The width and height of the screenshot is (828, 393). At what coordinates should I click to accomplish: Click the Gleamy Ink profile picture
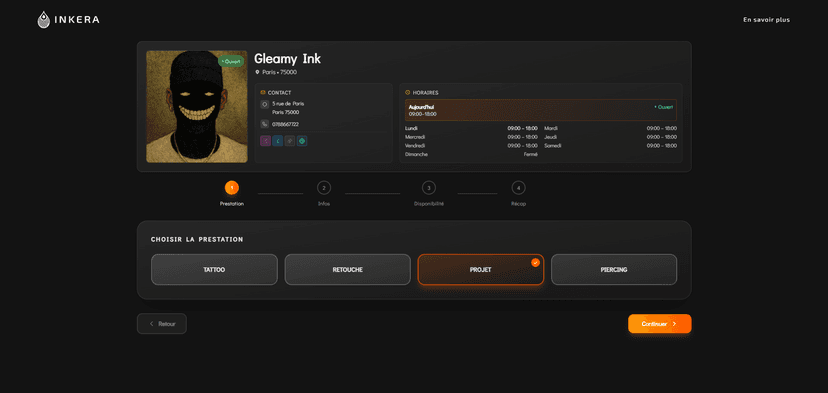click(196, 107)
